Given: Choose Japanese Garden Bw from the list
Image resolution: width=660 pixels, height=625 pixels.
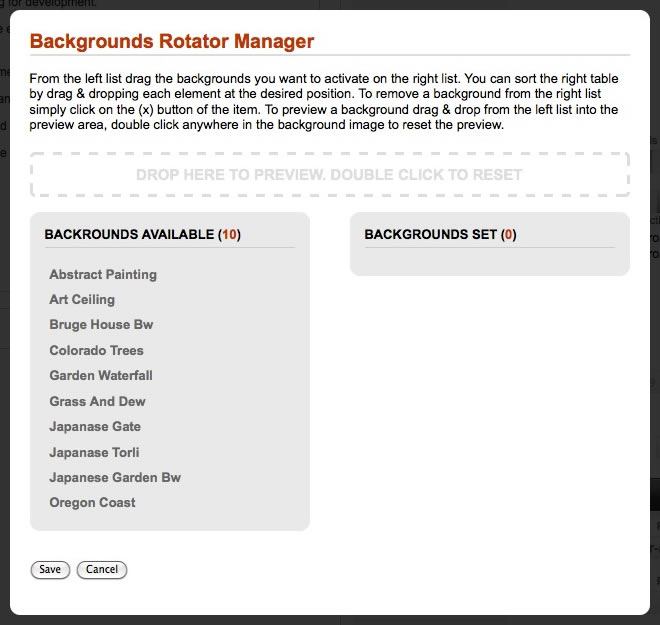Looking at the screenshot, I should click(115, 477).
